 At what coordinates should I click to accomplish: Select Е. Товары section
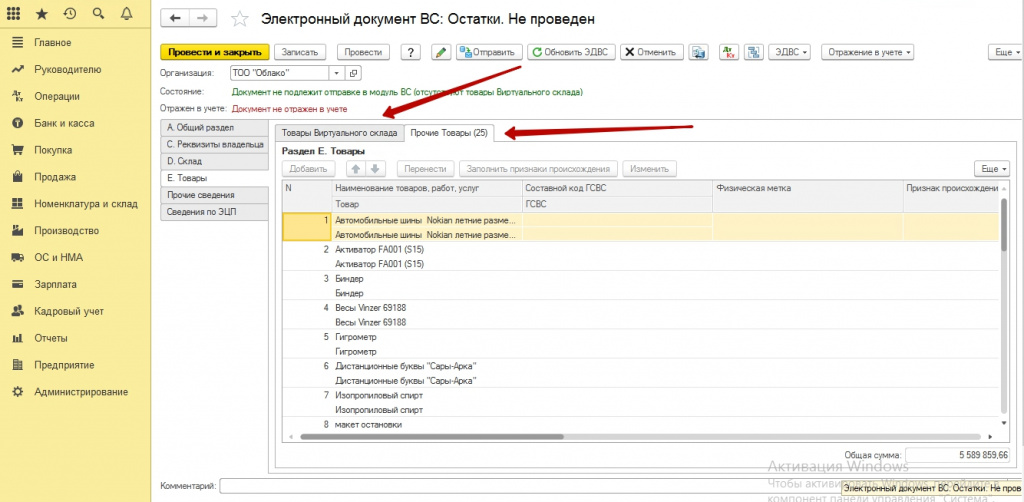coord(214,178)
